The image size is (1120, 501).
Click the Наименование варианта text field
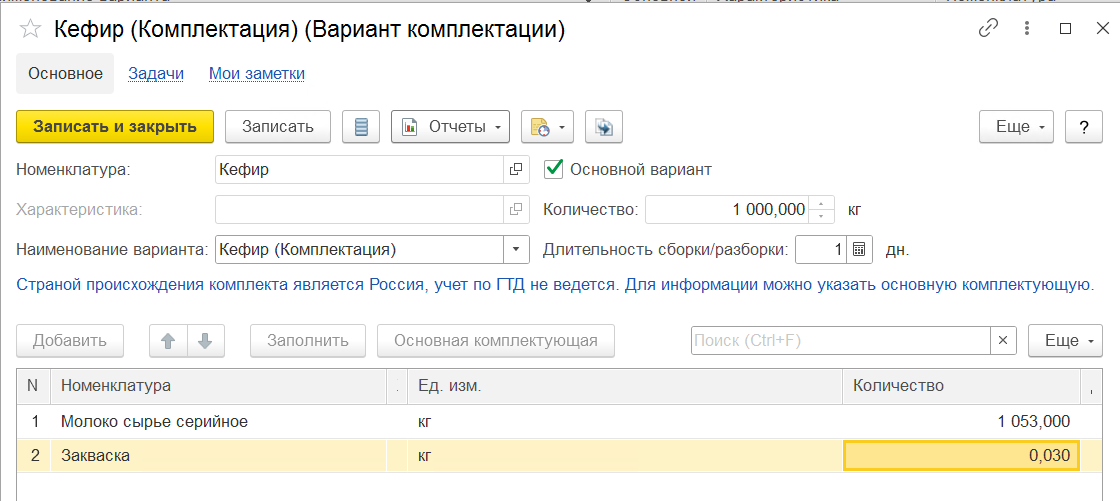pos(359,249)
